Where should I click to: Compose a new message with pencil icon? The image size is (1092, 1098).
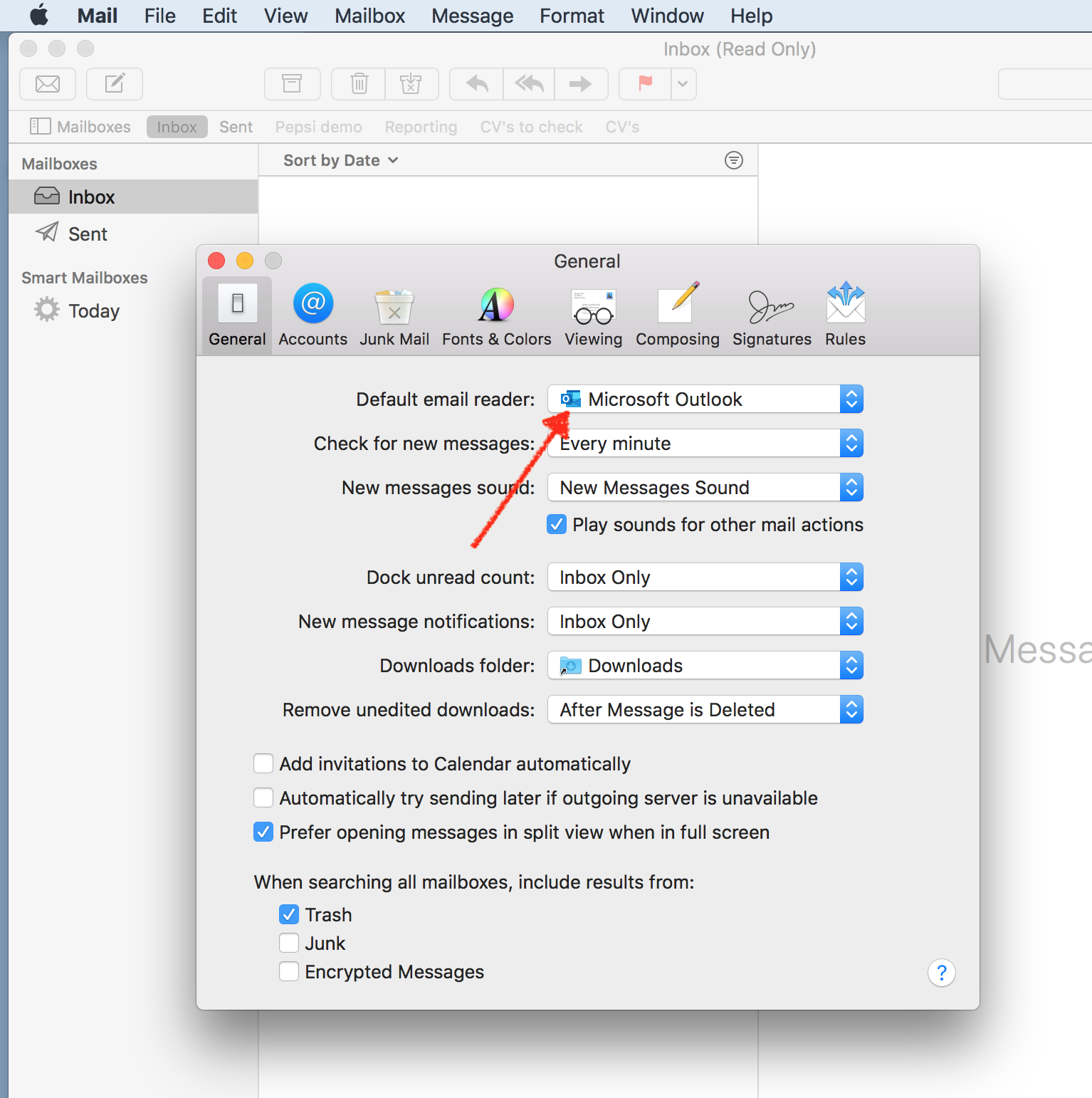pos(115,84)
